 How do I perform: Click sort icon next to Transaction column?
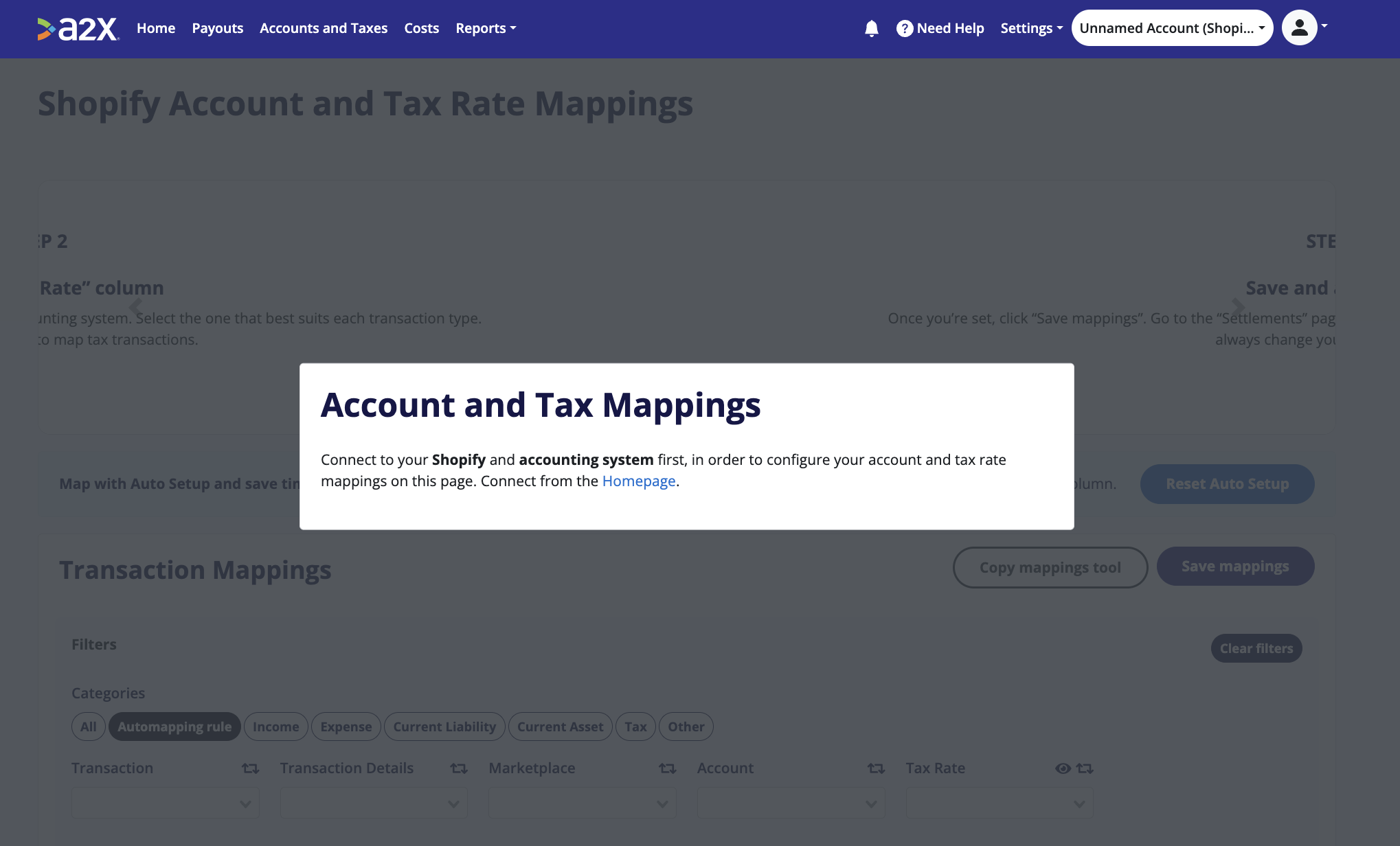pyautogui.click(x=250, y=768)
